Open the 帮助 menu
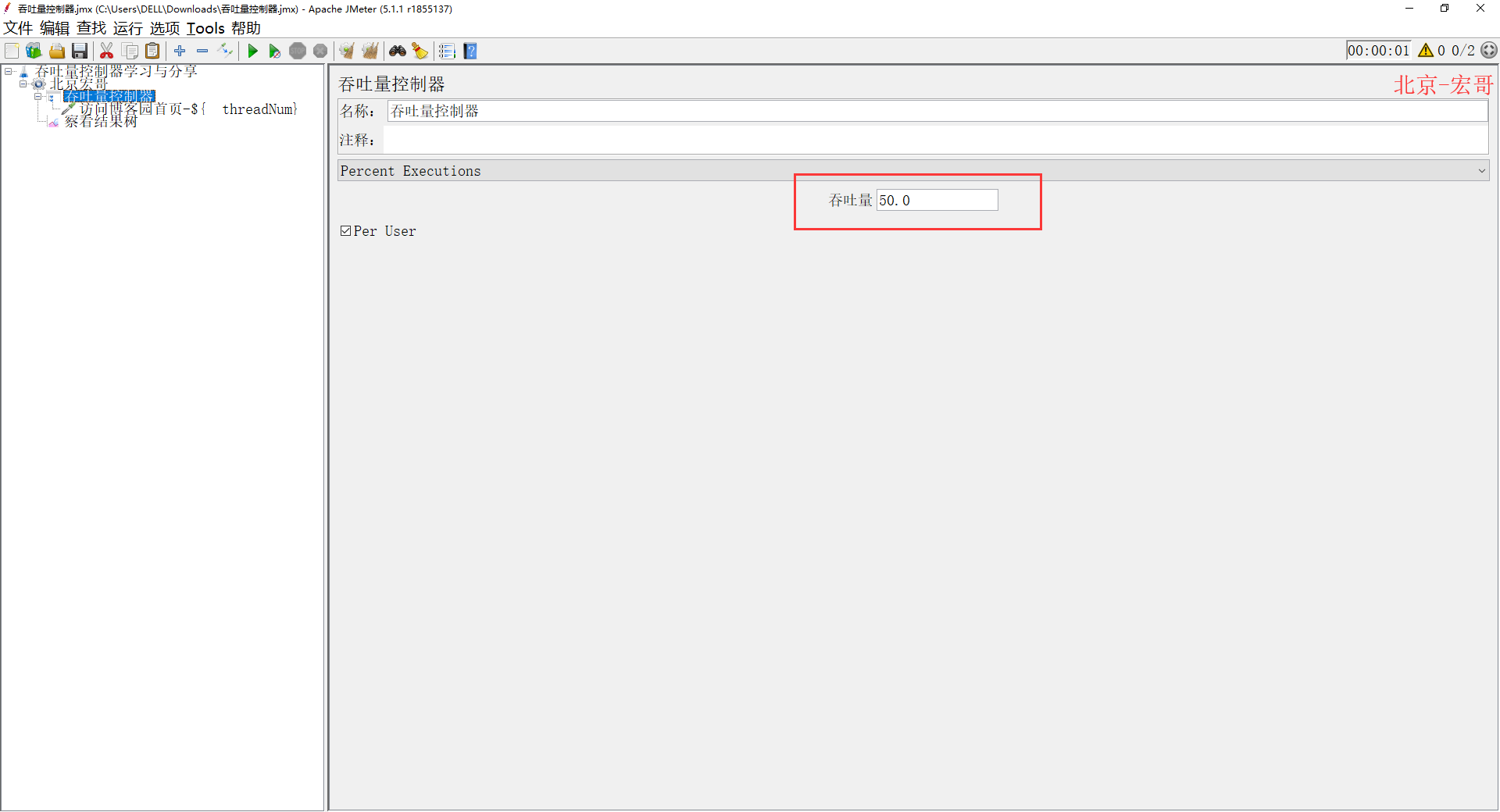The height and width of the screenshot is (812, 1500). coord(246,28)
